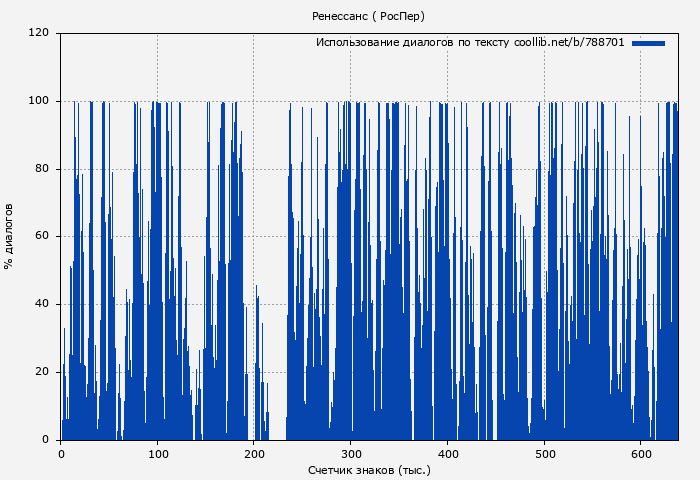The image size is (700, 480).
Task: Select the 20 tick on the vertical axis
Action: pyautogui.click(x=42, y=372)
